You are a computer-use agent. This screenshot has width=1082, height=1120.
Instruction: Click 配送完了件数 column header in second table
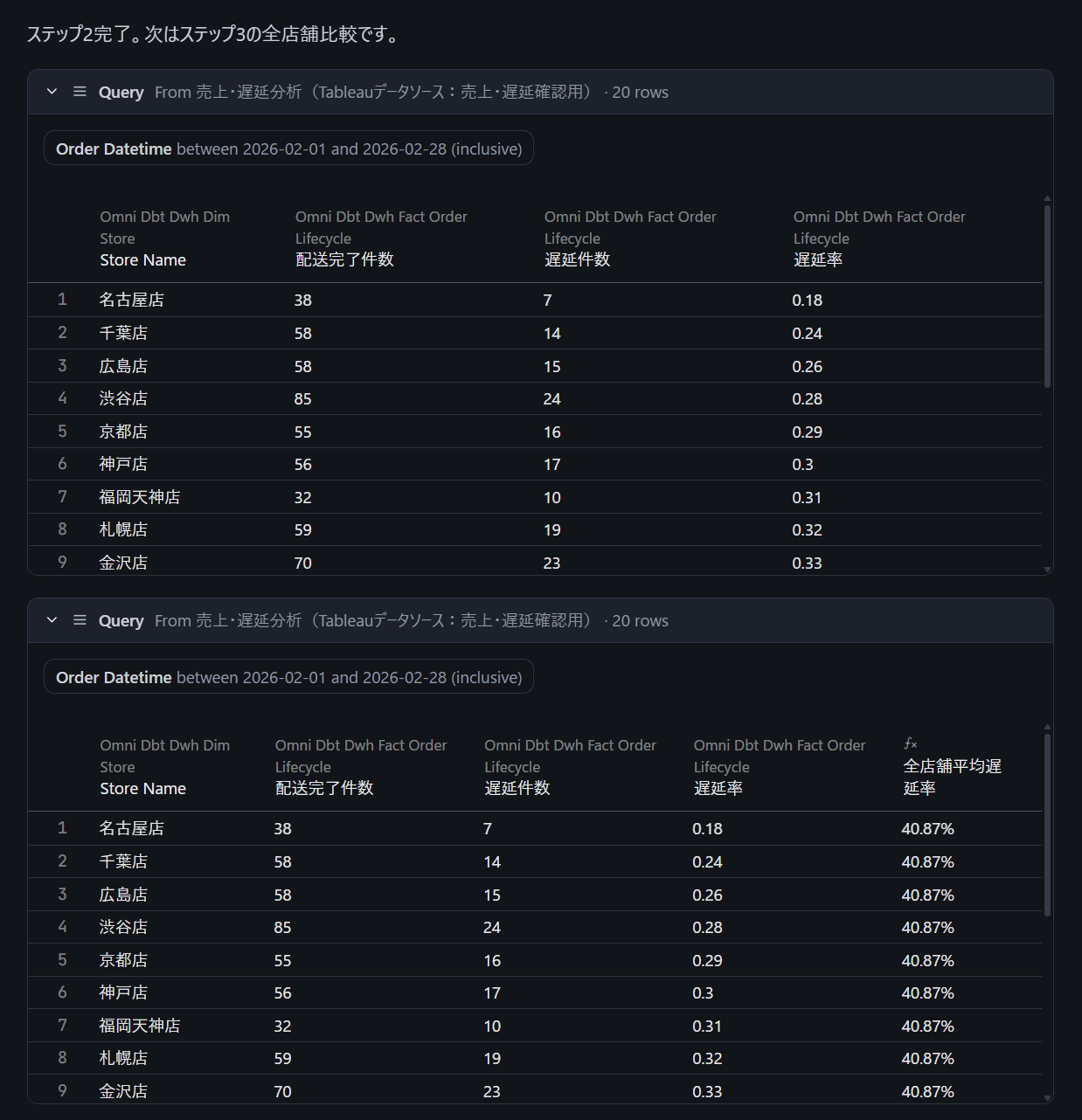coord(324,788)
